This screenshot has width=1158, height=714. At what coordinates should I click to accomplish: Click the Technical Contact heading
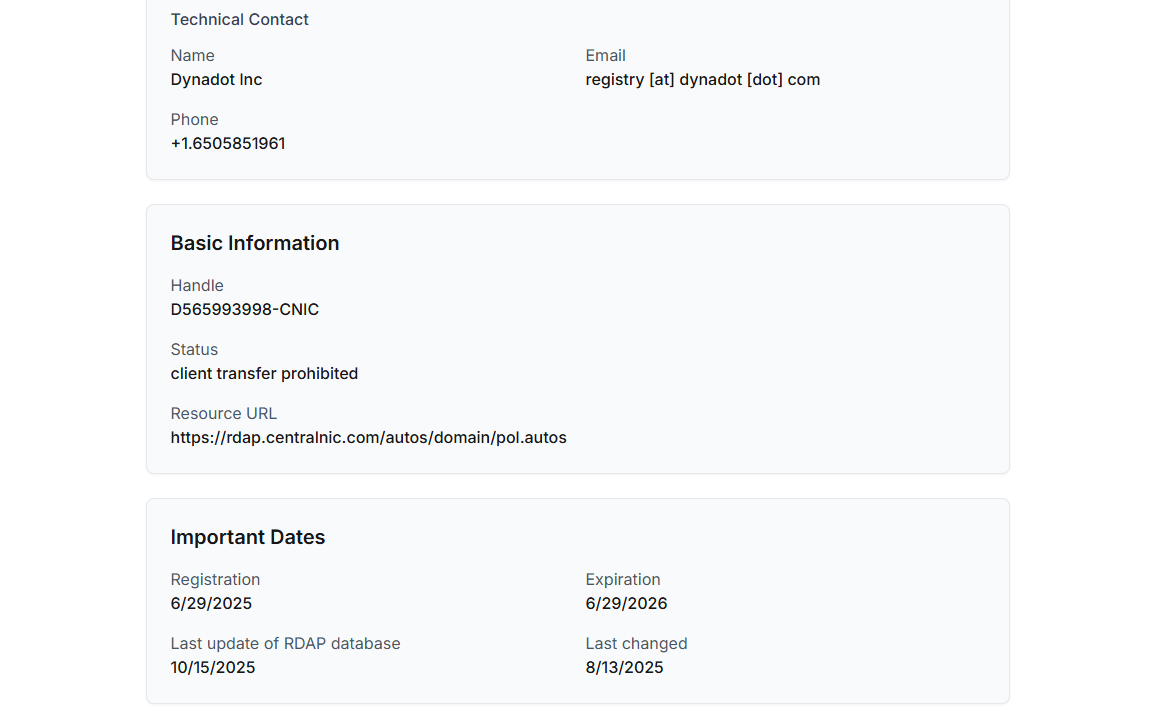click(x=239, y=20)
